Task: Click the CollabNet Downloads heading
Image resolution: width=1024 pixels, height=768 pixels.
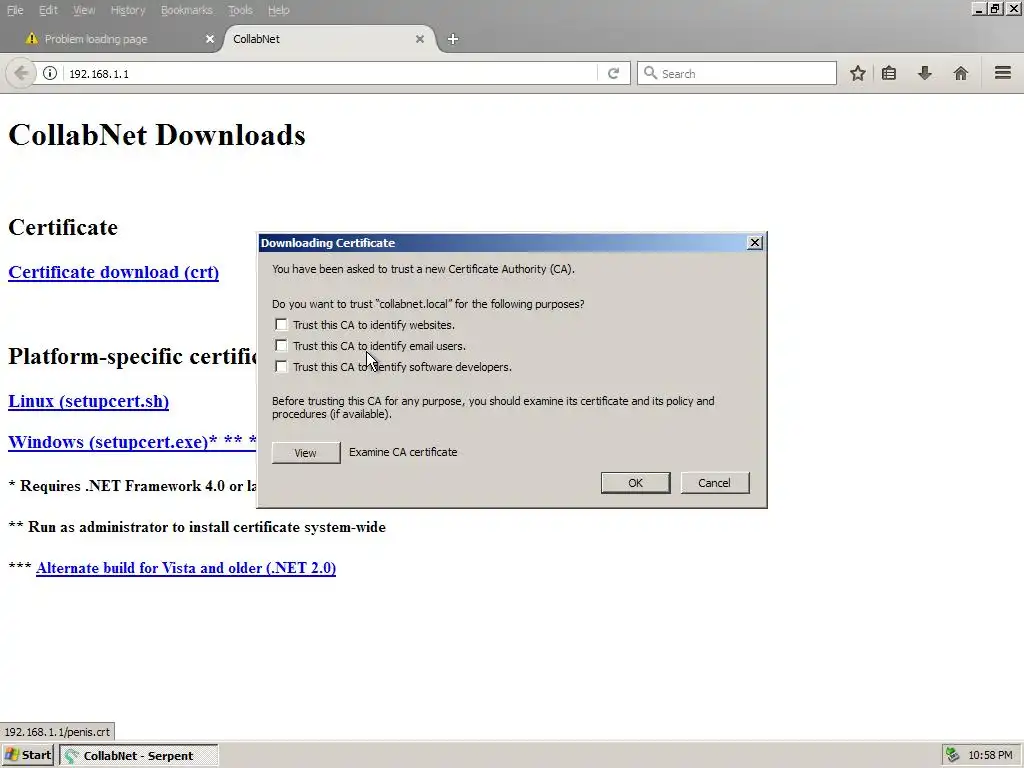Action: 157,135
